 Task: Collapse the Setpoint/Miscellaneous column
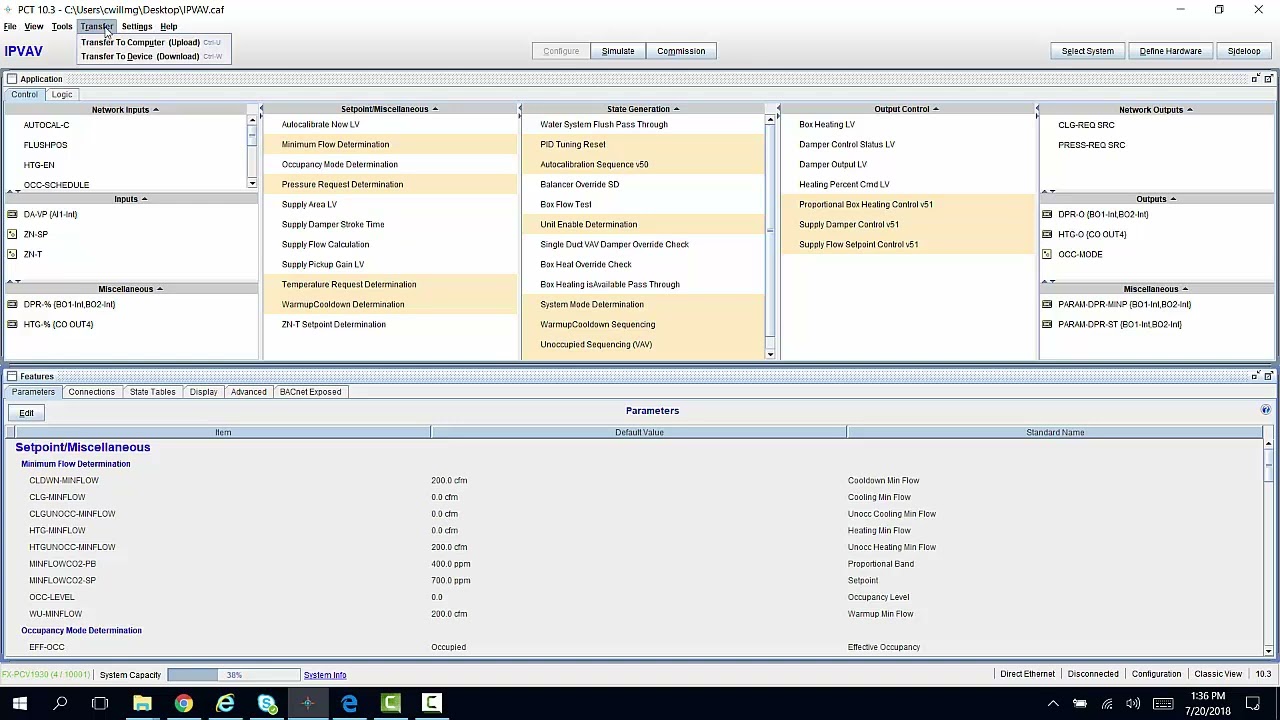click(x=435, y=109)
